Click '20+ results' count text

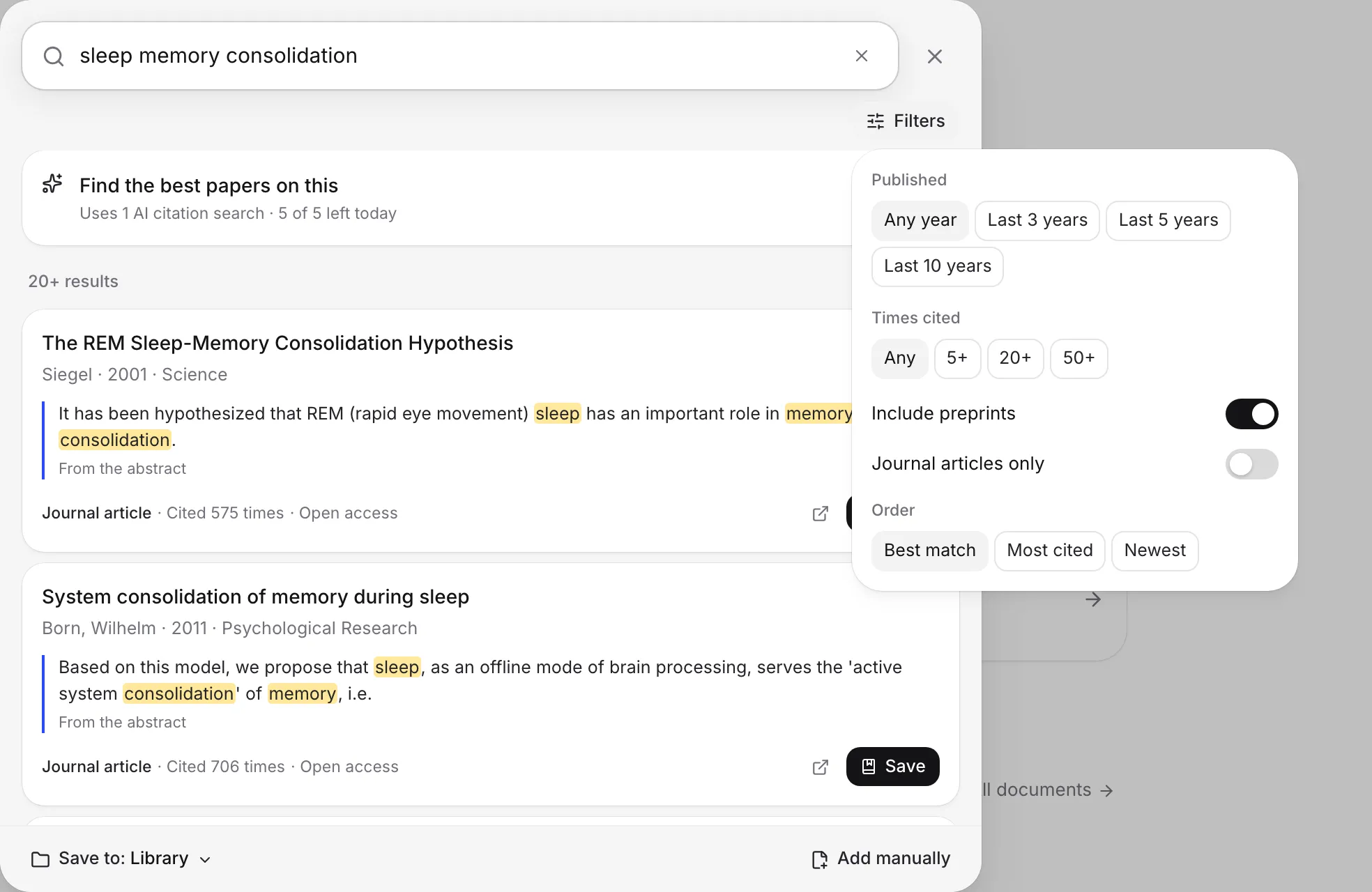tap(73, 282)
